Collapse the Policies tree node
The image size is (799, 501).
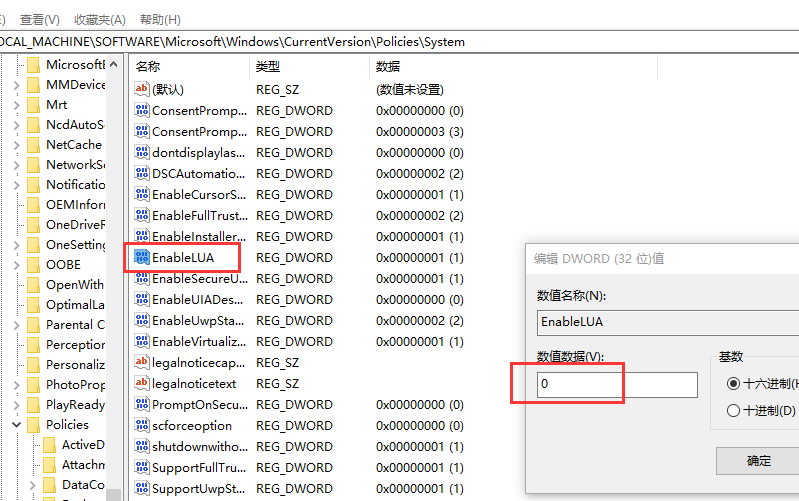tap(16, 425)
